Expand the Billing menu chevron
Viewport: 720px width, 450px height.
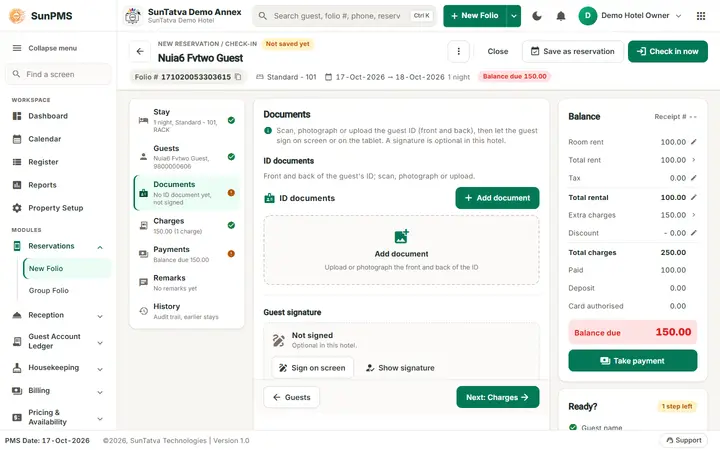[100, 392]
